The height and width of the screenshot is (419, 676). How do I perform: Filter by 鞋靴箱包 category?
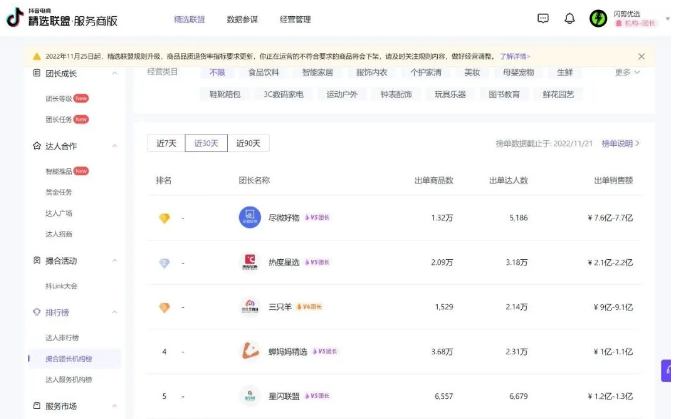225,94
